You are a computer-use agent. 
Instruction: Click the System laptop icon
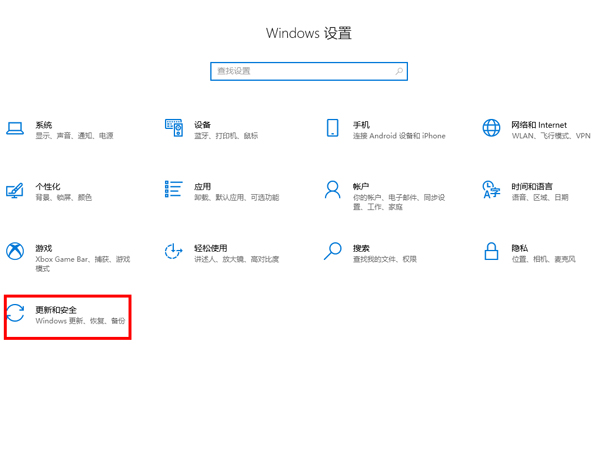[15, 128]
